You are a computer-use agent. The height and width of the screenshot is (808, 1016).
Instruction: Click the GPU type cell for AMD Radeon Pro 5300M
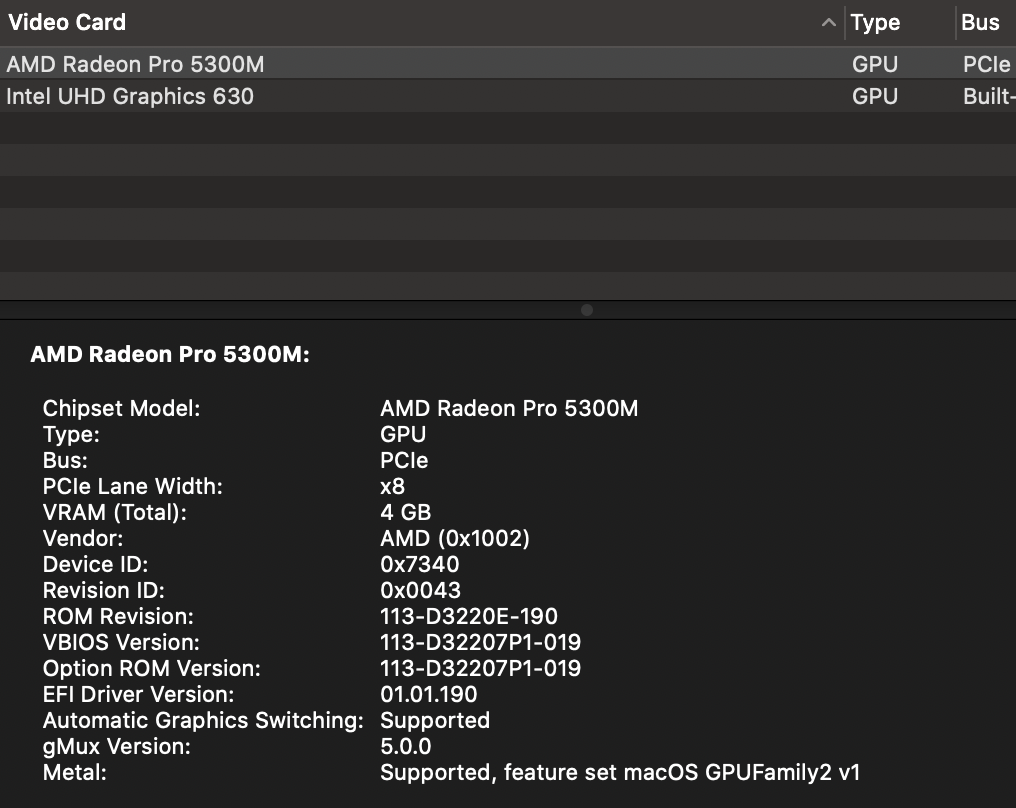click(875, 64)
